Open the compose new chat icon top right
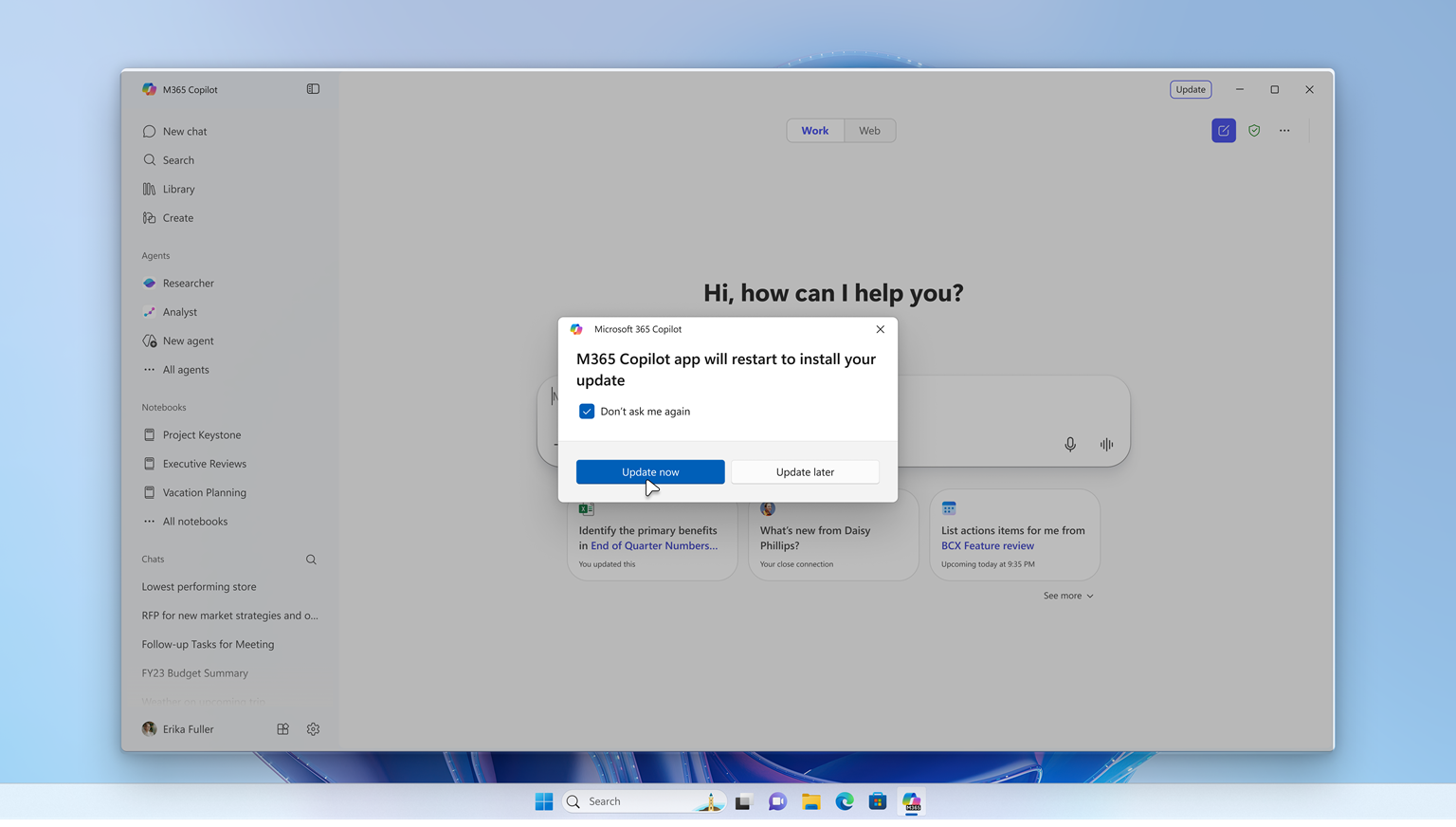This screenshot has height=827, width=1456. [x=1223, y=130]
